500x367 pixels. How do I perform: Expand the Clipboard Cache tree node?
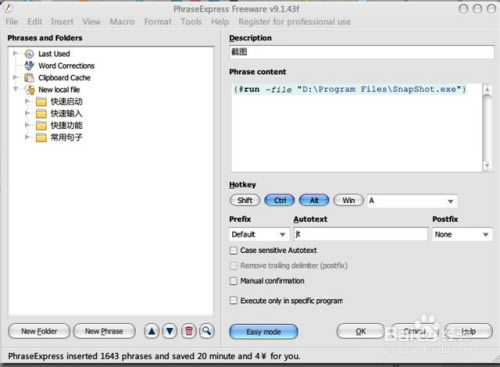click(15, 77)
